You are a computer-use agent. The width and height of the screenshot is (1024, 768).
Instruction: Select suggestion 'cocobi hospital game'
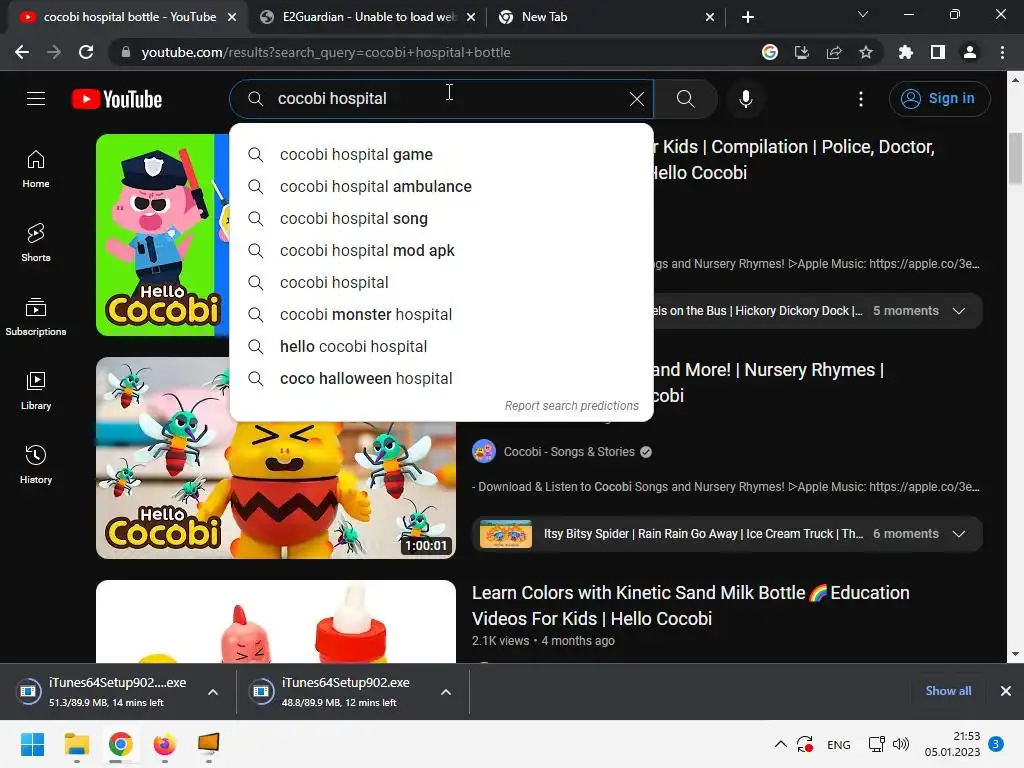coord(441,155)
